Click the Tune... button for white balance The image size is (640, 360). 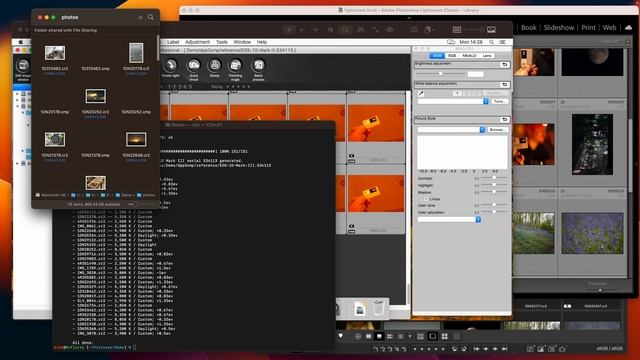click(499, 101)
